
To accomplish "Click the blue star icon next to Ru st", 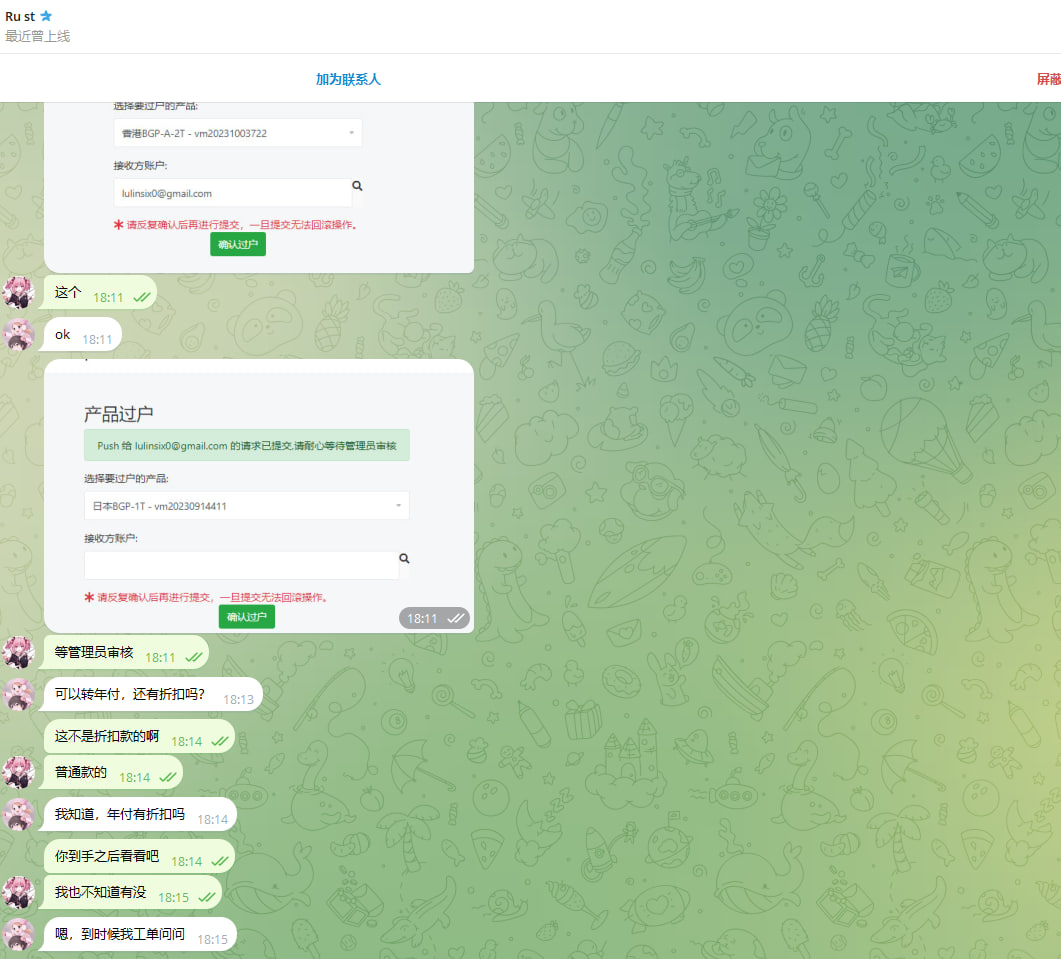I will tap(46, 16).
